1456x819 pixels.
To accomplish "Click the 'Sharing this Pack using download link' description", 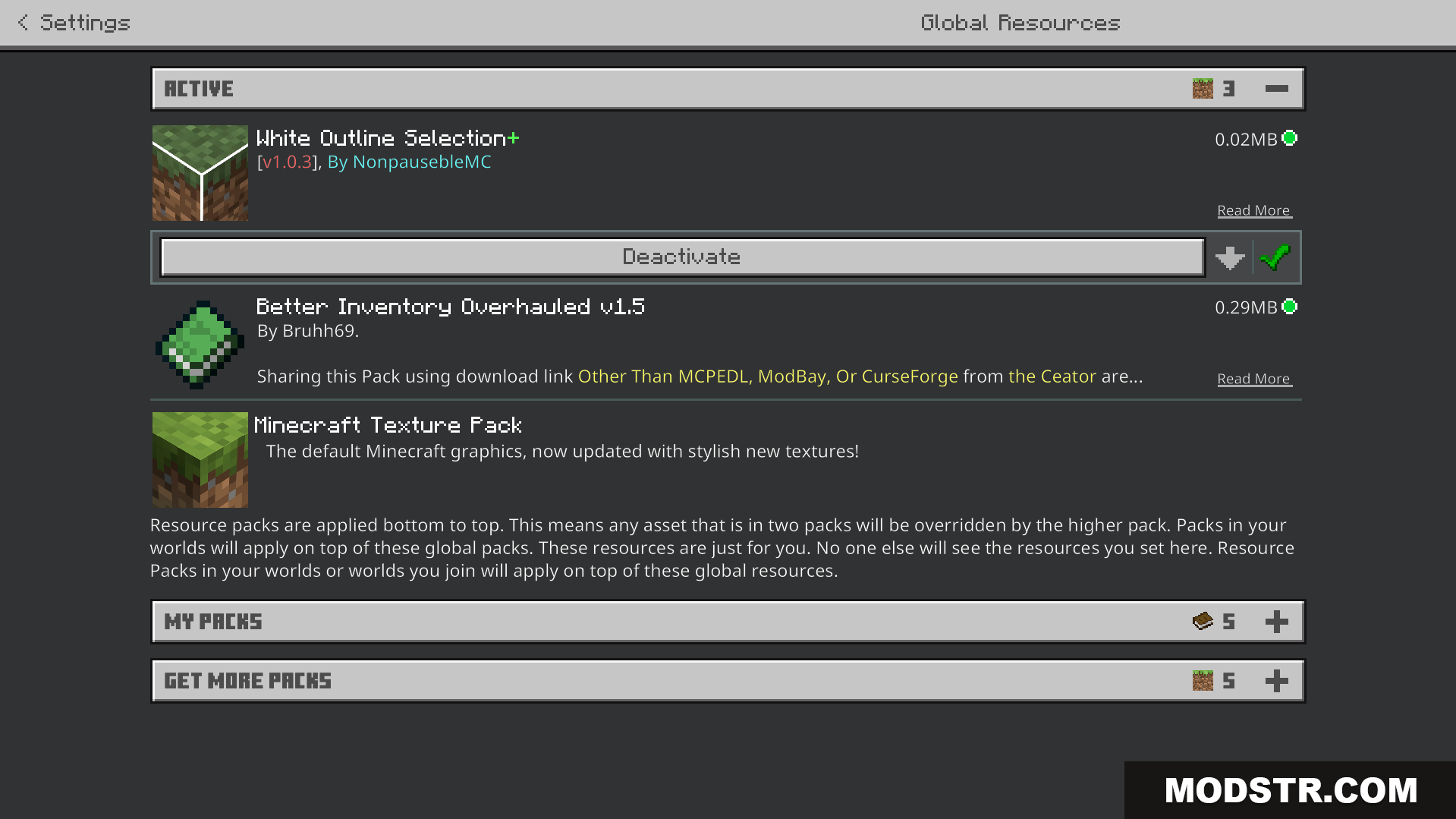I will point(700,376).
